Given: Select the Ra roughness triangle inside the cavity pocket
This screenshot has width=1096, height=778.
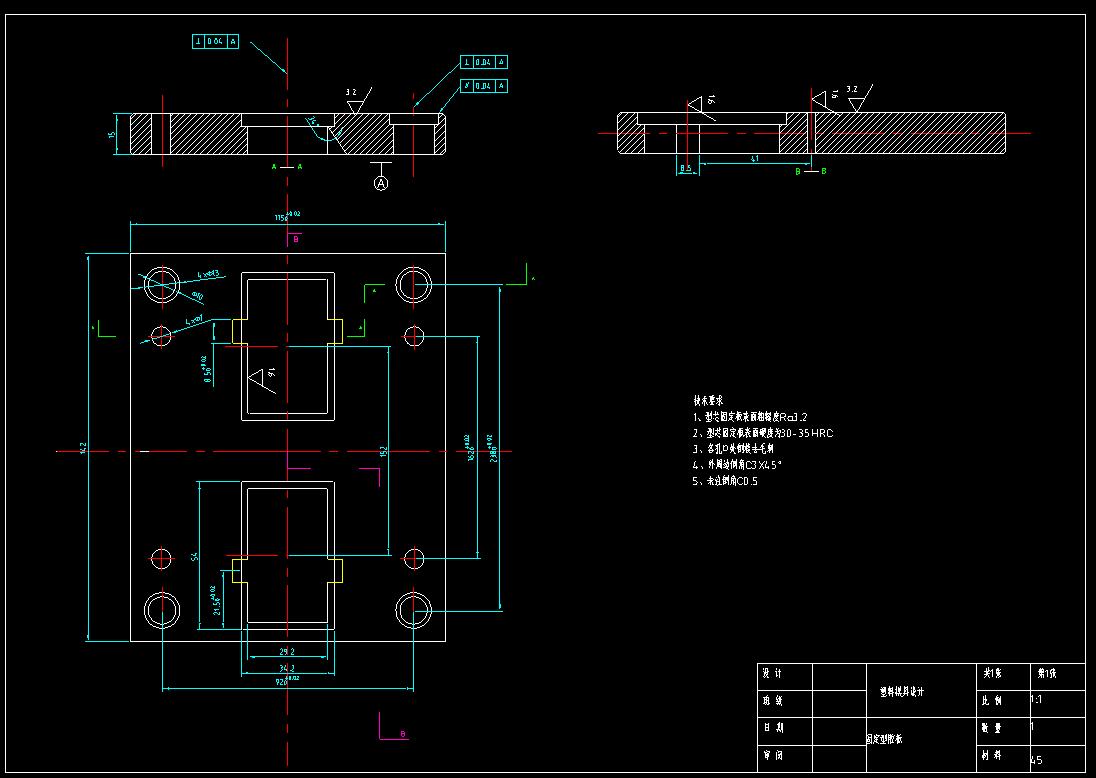Looking at the screenshot, I should pos(258,376).
